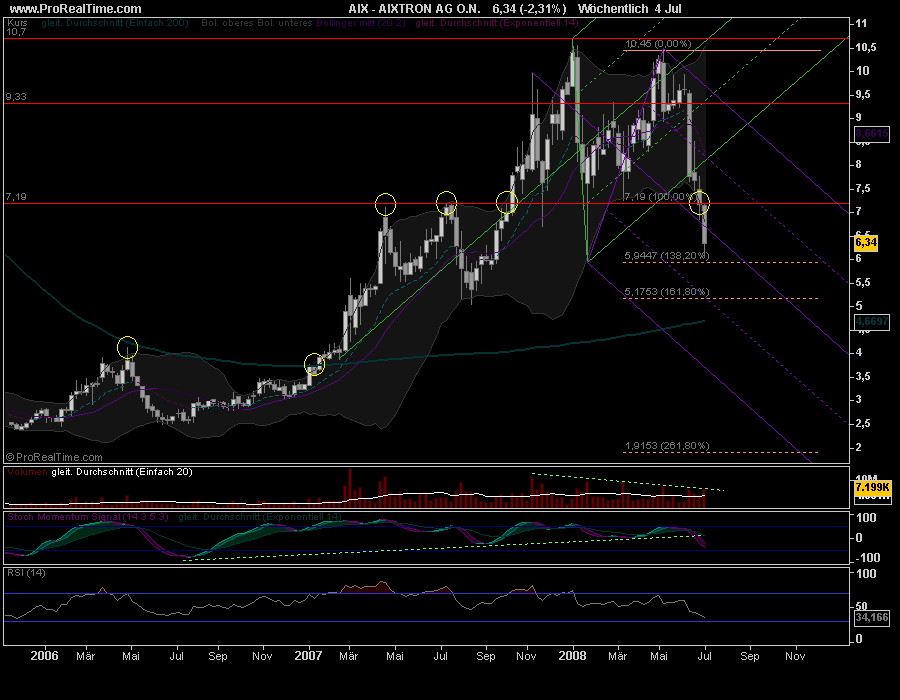
Task: Click the 1,9153 (261,80%) Fibonacci label
Action: [x=667, y=445]
